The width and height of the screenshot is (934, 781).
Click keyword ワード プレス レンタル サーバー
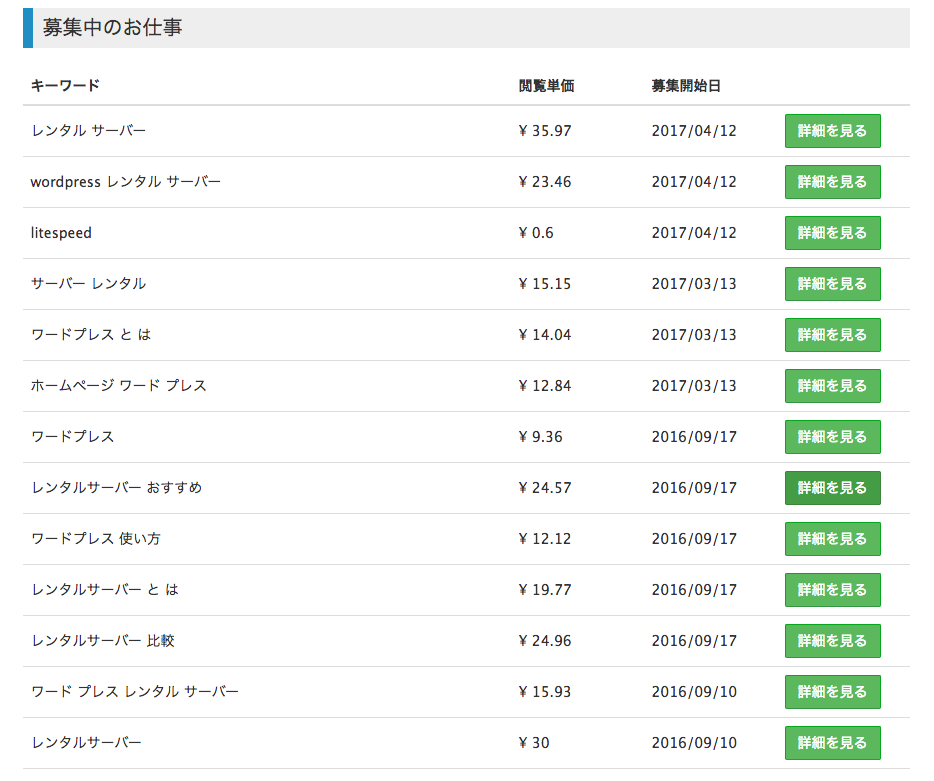click(x=135, y=692)
